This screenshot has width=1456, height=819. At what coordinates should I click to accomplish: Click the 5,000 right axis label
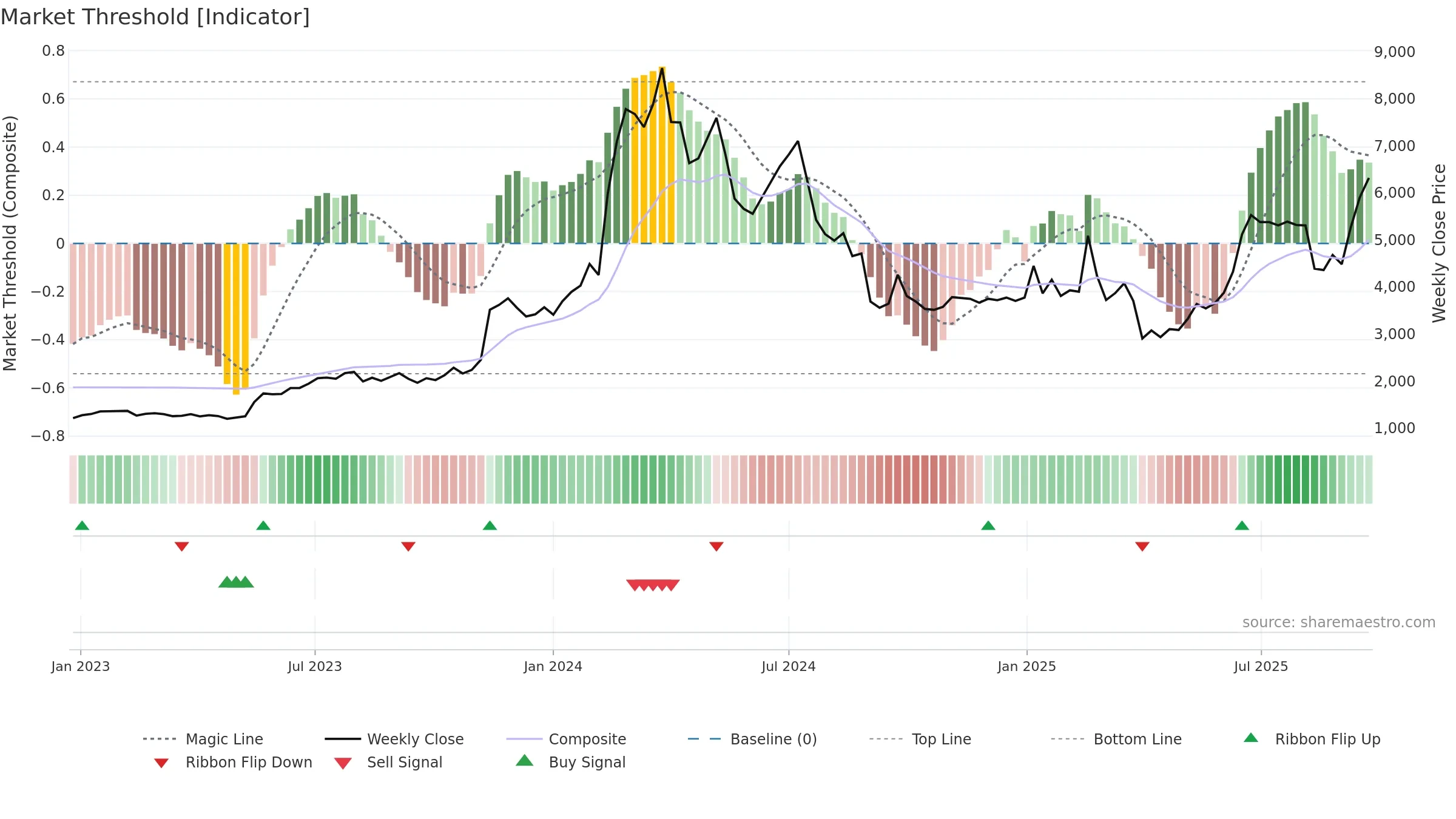point(1395,240)
